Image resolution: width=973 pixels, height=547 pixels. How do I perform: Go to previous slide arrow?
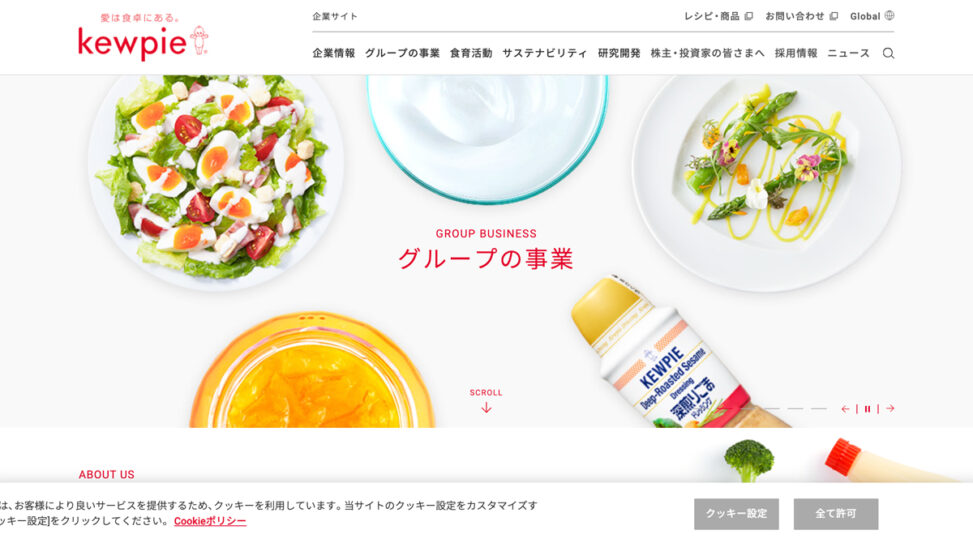coord(845,409)
